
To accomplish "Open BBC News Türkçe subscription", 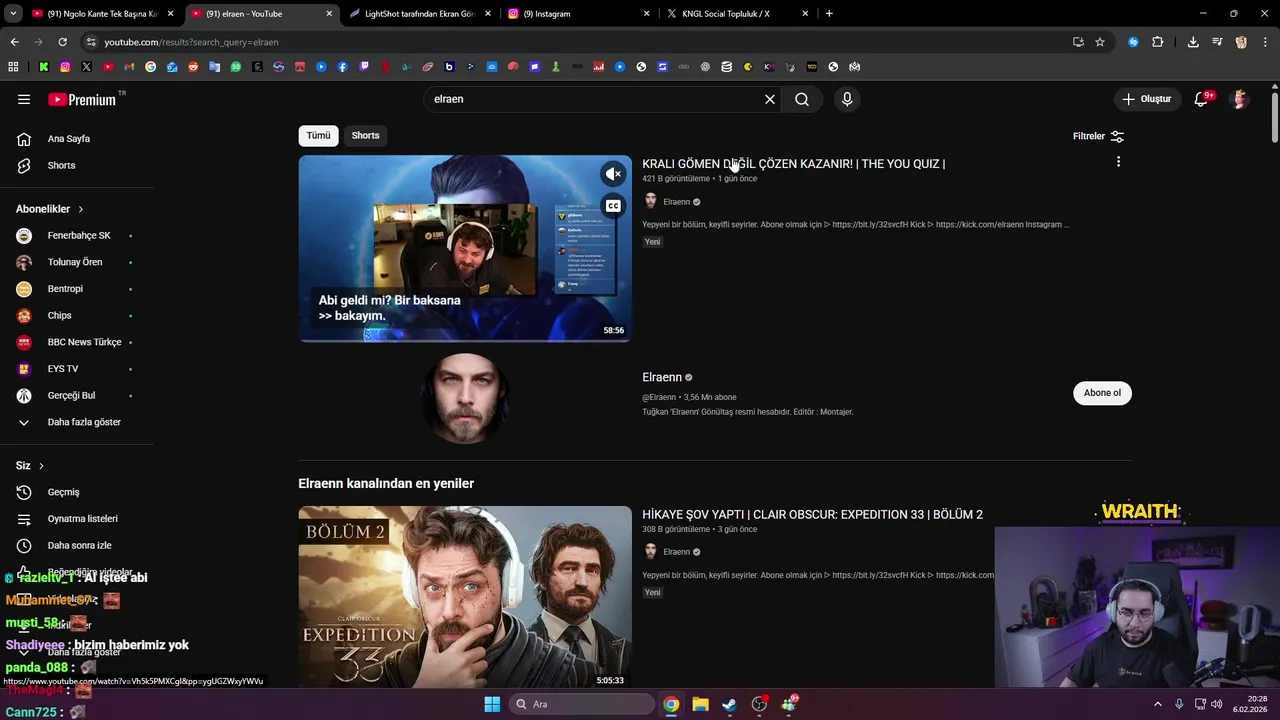I will tap(84, 342).
